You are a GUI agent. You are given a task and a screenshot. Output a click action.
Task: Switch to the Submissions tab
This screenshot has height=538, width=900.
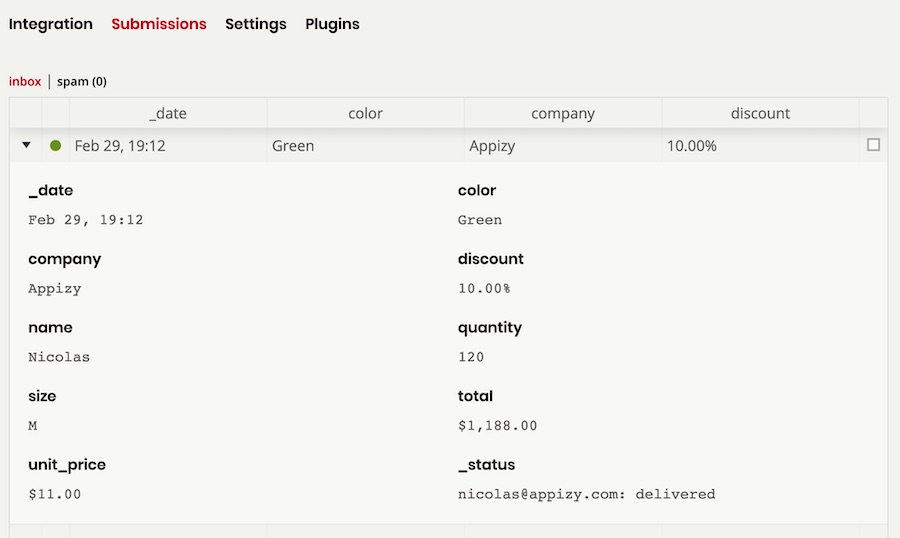[159, 24]
